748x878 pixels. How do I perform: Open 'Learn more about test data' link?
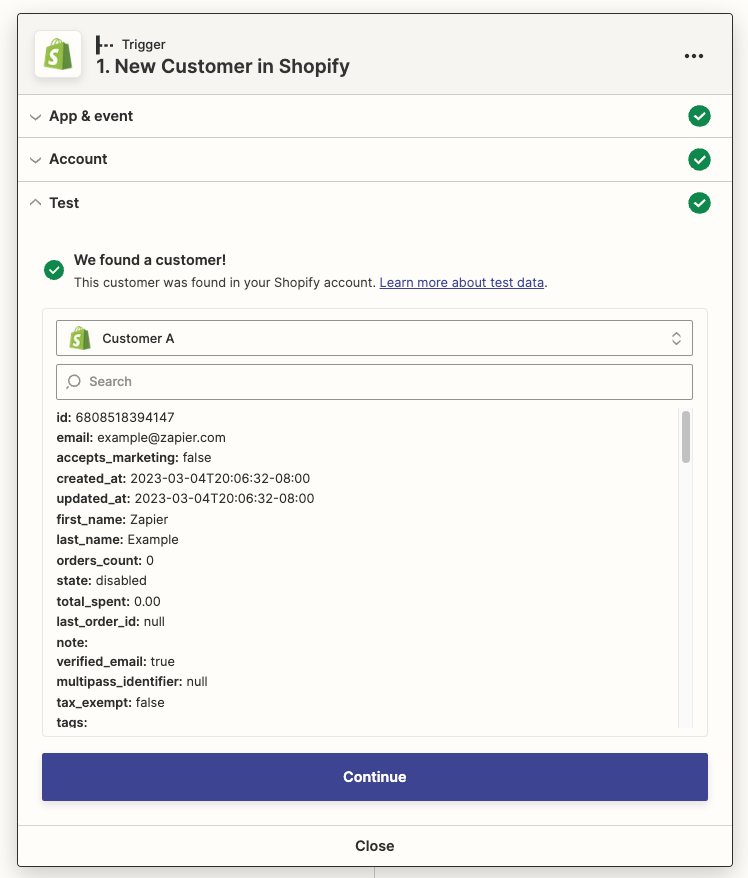462,283
